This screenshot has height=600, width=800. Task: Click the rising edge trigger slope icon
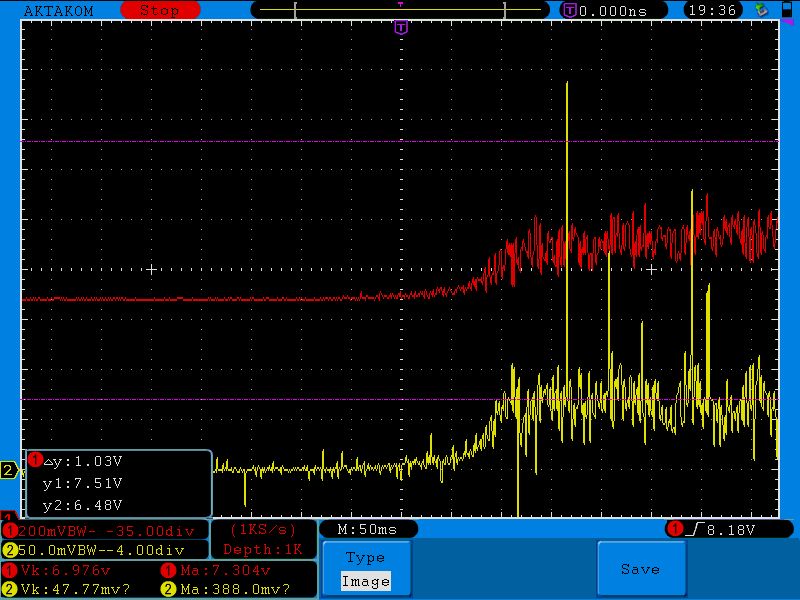click(x=698, y=529)
